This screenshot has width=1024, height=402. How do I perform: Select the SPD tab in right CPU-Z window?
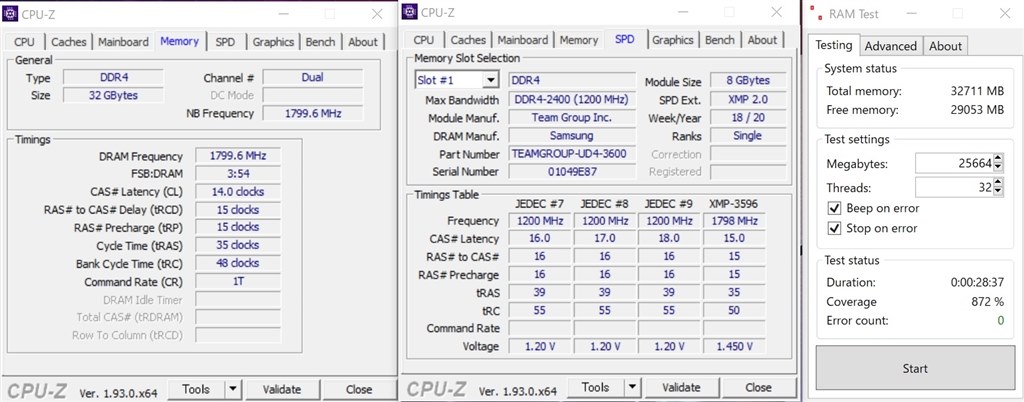pos(625,39)
